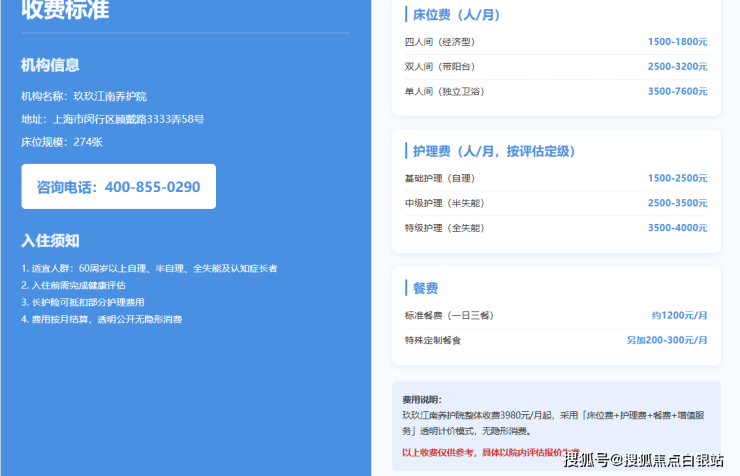Click the 四人间（经济型） row label
This screenshot has height=476, width=740.
[x=439, y=42]
